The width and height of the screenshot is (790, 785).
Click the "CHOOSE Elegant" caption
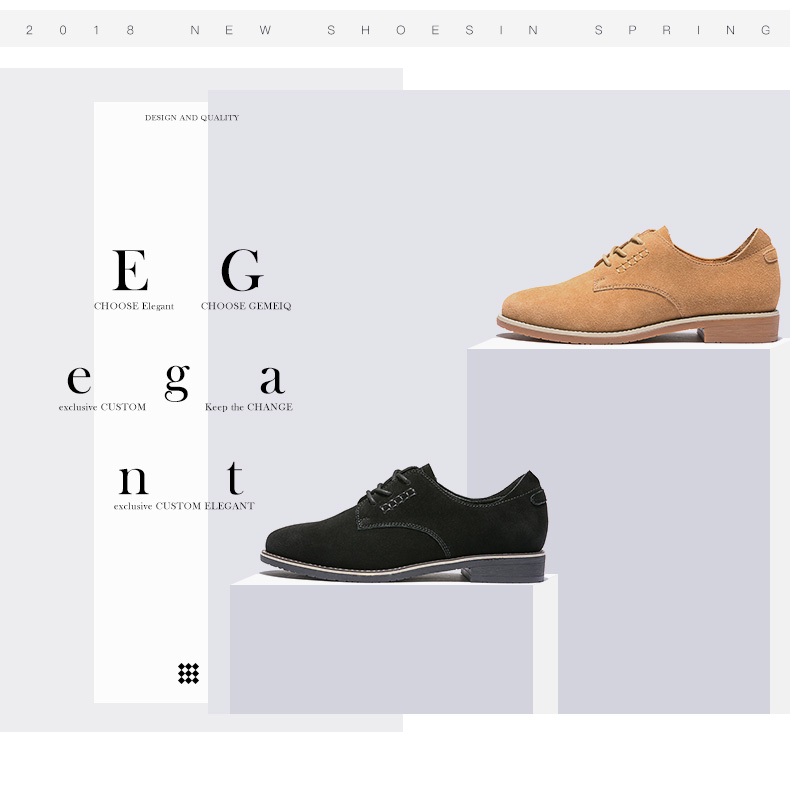134,306
